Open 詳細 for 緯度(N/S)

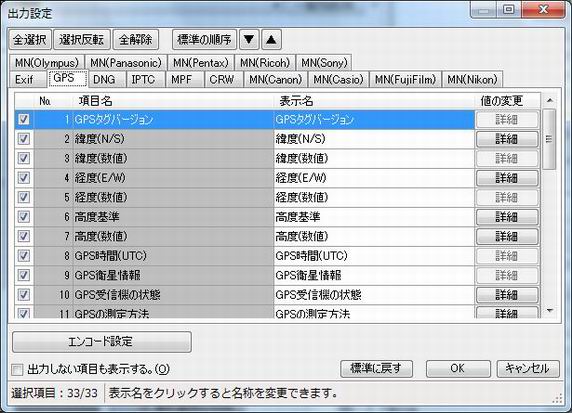click(x=507, y=139)
